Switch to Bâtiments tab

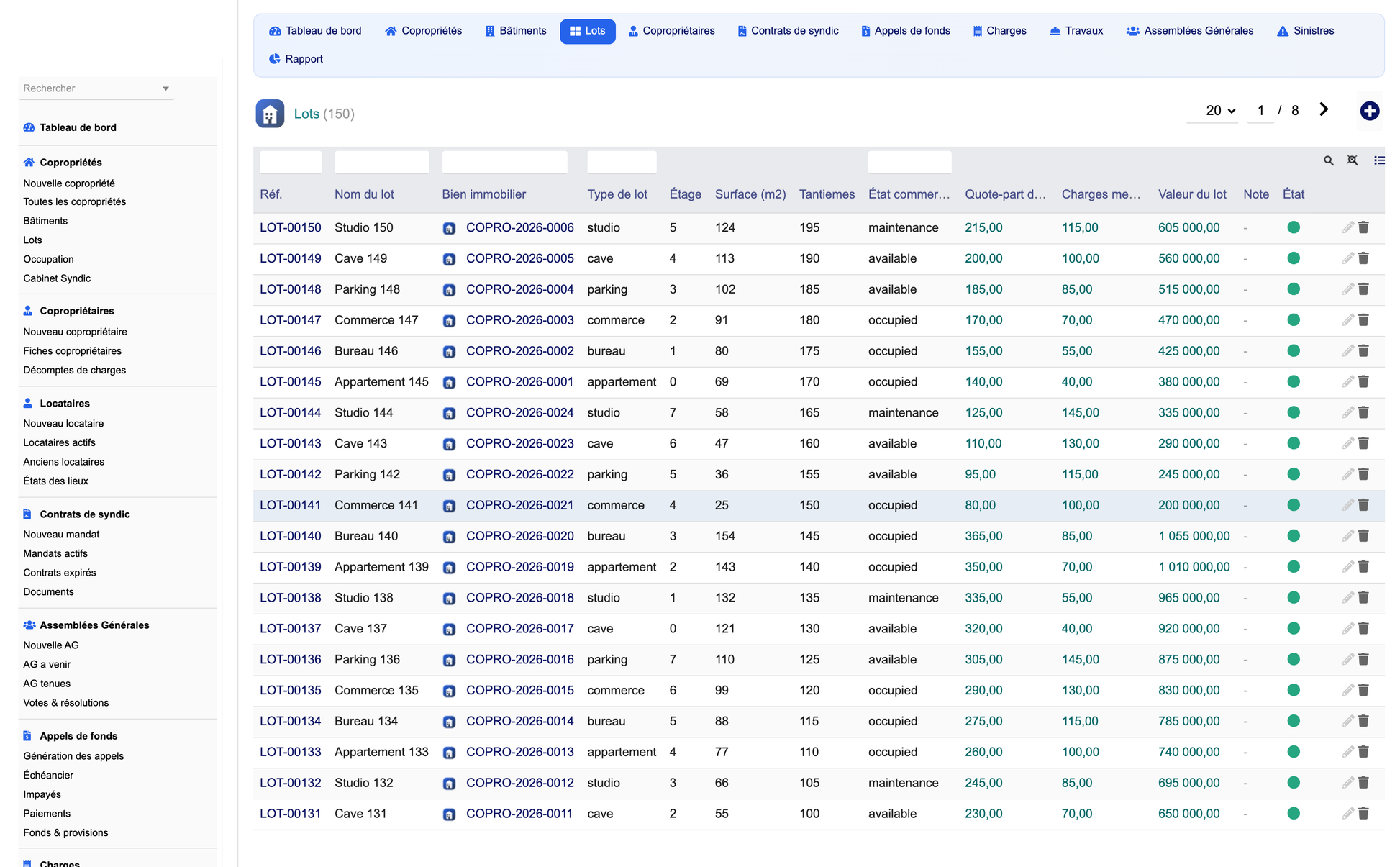tap(516, 31)
